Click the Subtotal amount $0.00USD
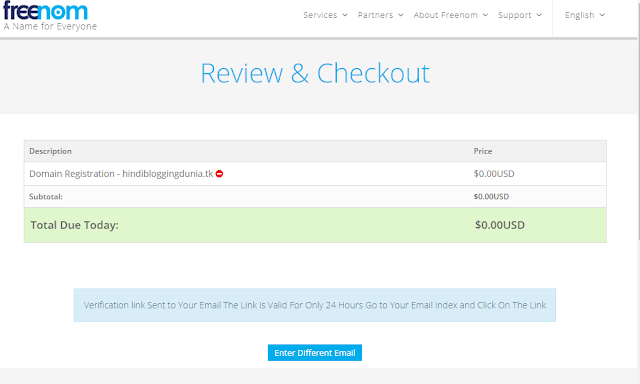 tap(491, 197)
